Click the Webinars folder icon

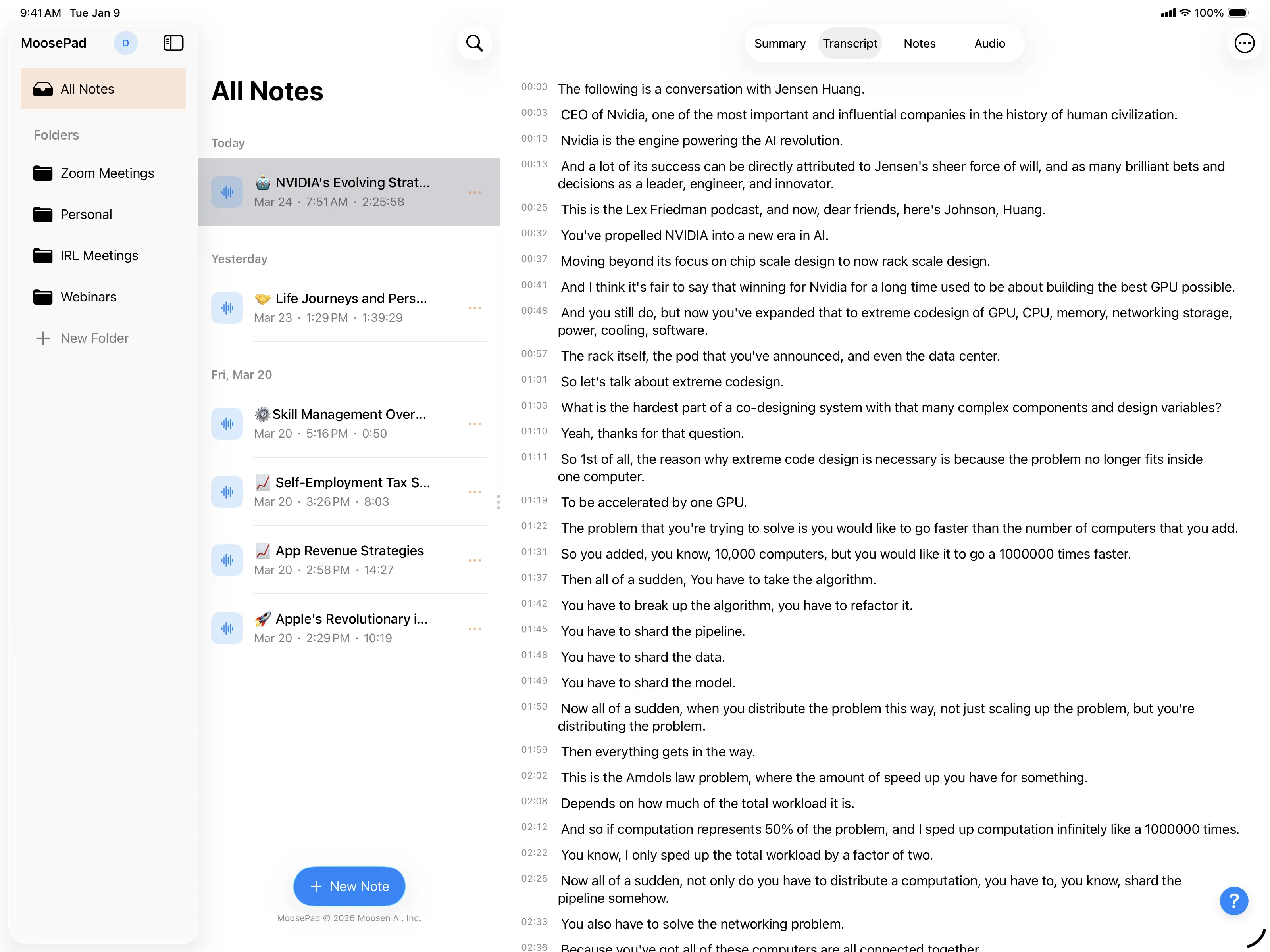tap(43, 297)
